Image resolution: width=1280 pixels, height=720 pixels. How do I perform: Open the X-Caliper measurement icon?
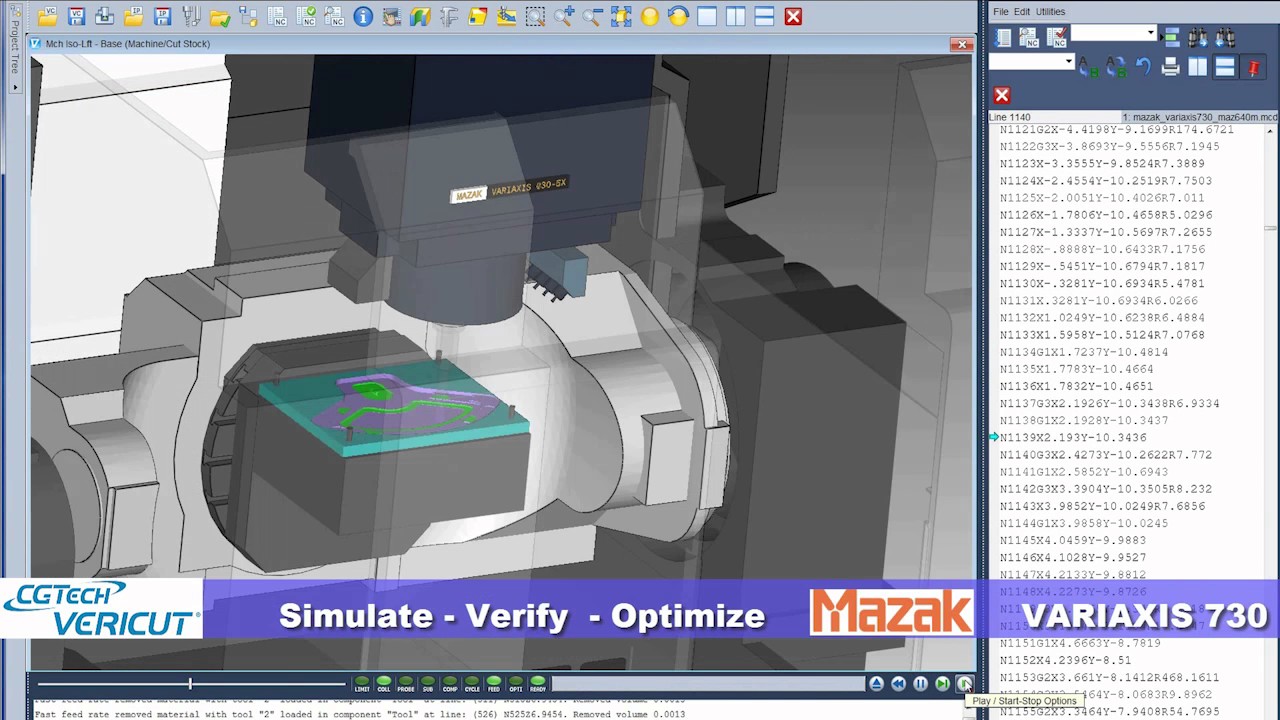click(x=449, y=16)
